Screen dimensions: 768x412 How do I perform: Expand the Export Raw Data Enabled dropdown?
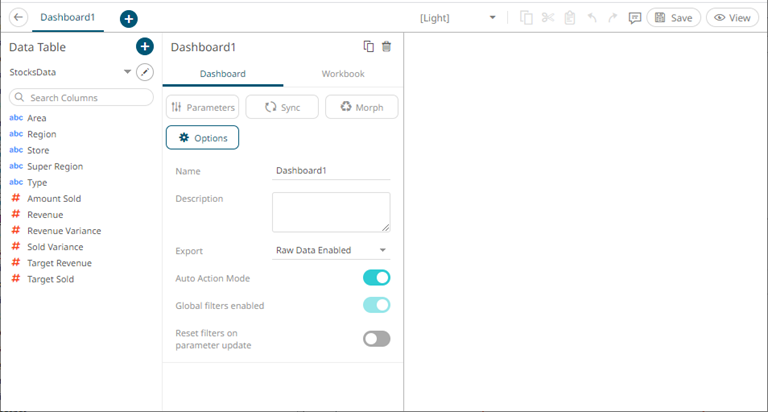pos(331,250)
